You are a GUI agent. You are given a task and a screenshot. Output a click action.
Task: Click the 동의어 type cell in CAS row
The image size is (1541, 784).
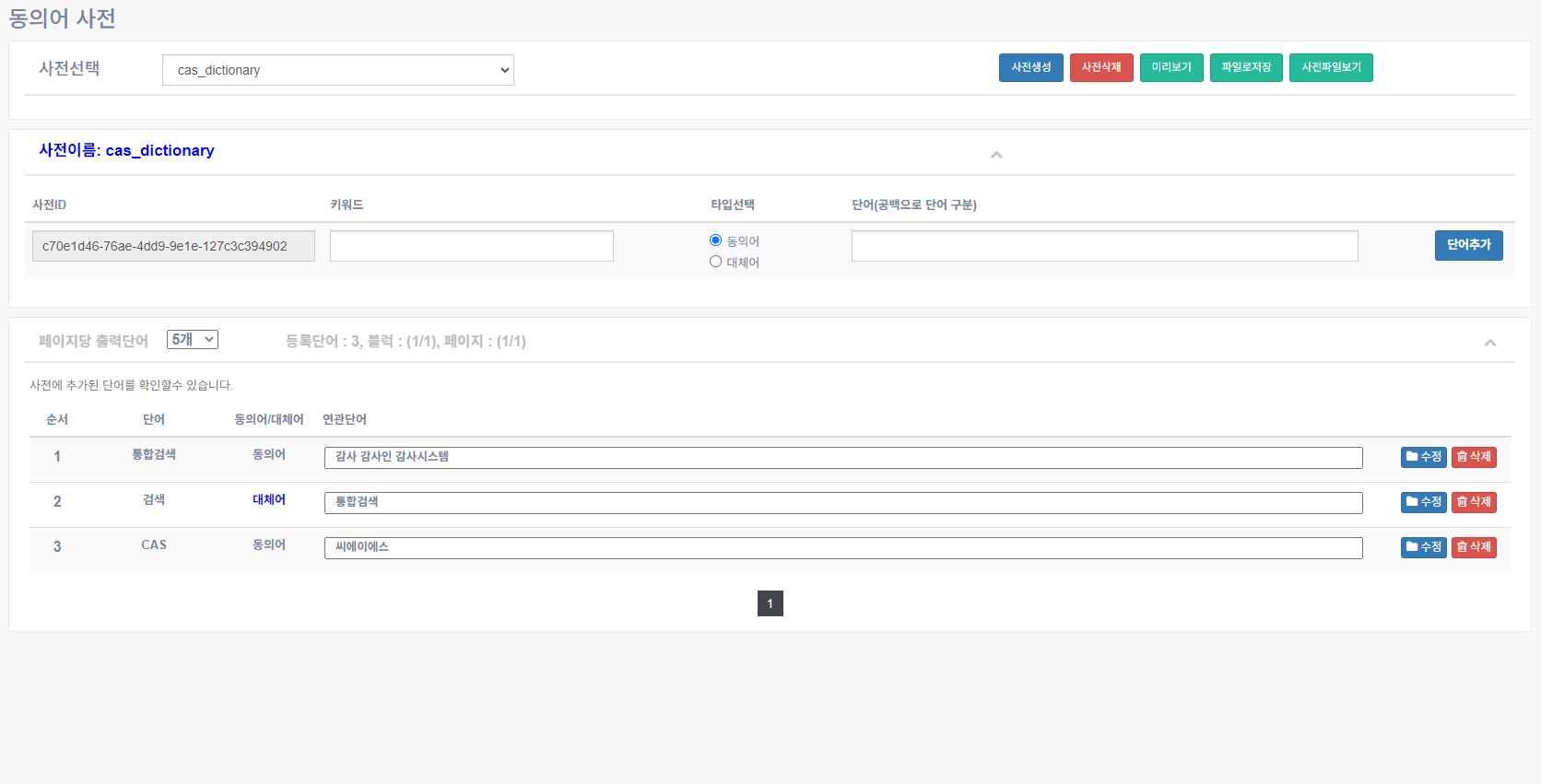tap(269, 544)
